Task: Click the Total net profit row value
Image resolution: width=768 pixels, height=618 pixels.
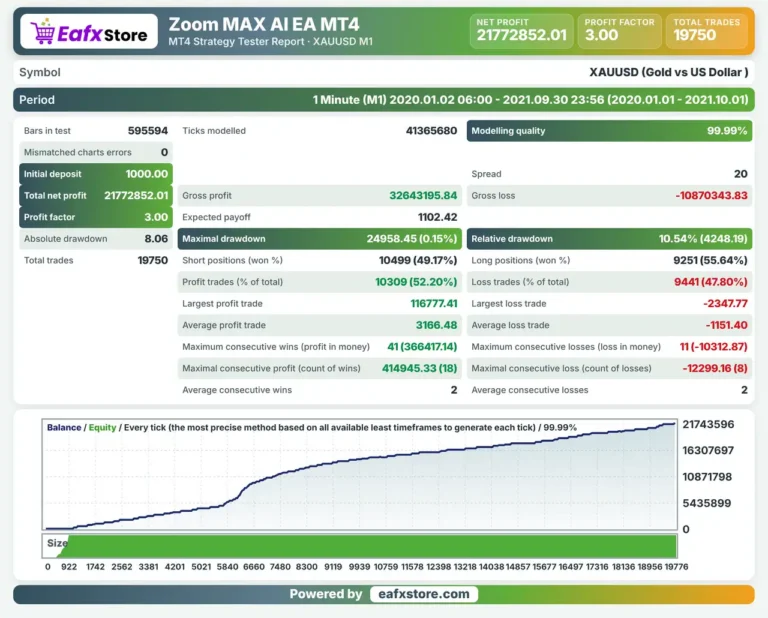Action: 136,195
